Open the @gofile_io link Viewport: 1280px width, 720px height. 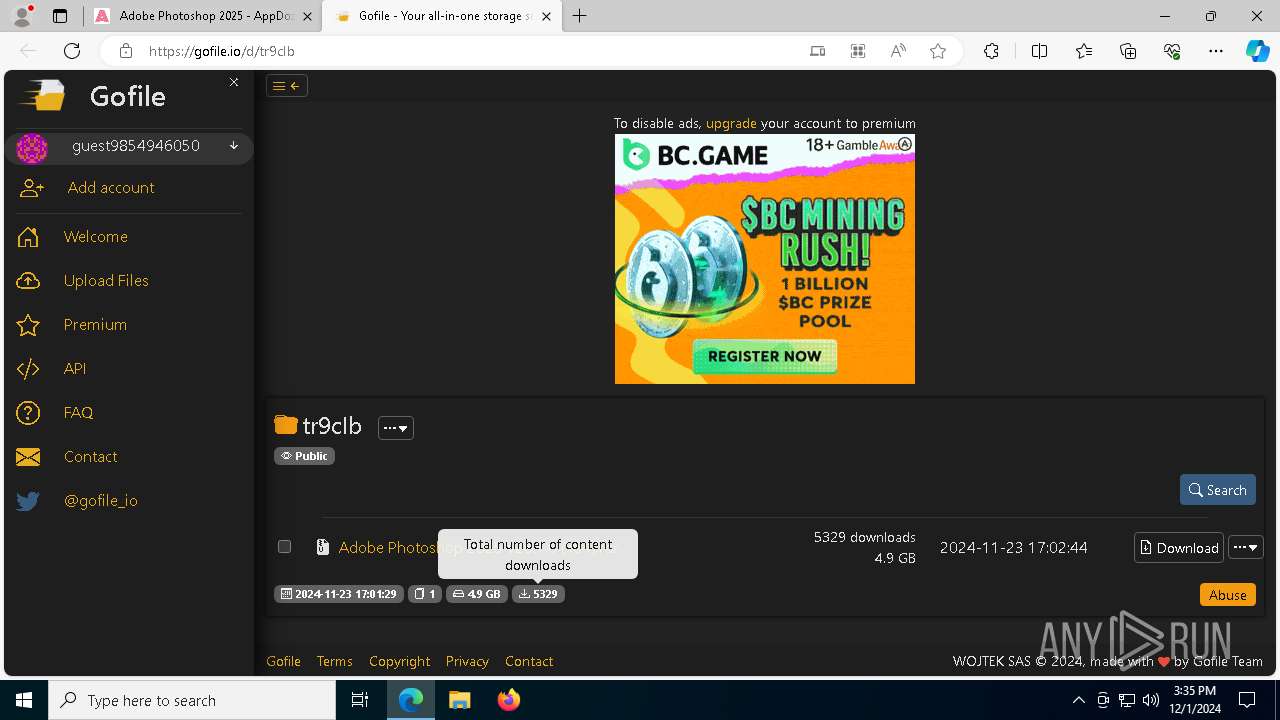101,501
